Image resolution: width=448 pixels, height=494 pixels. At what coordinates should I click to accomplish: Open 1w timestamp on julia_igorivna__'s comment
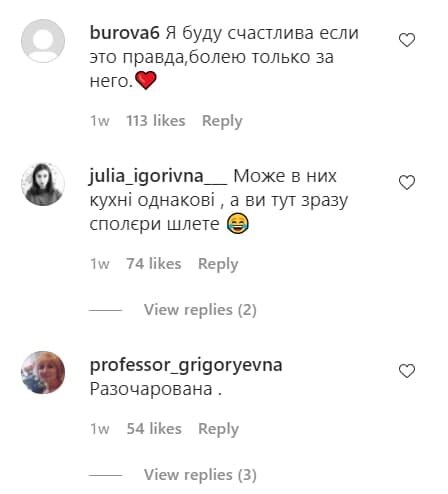100,264
